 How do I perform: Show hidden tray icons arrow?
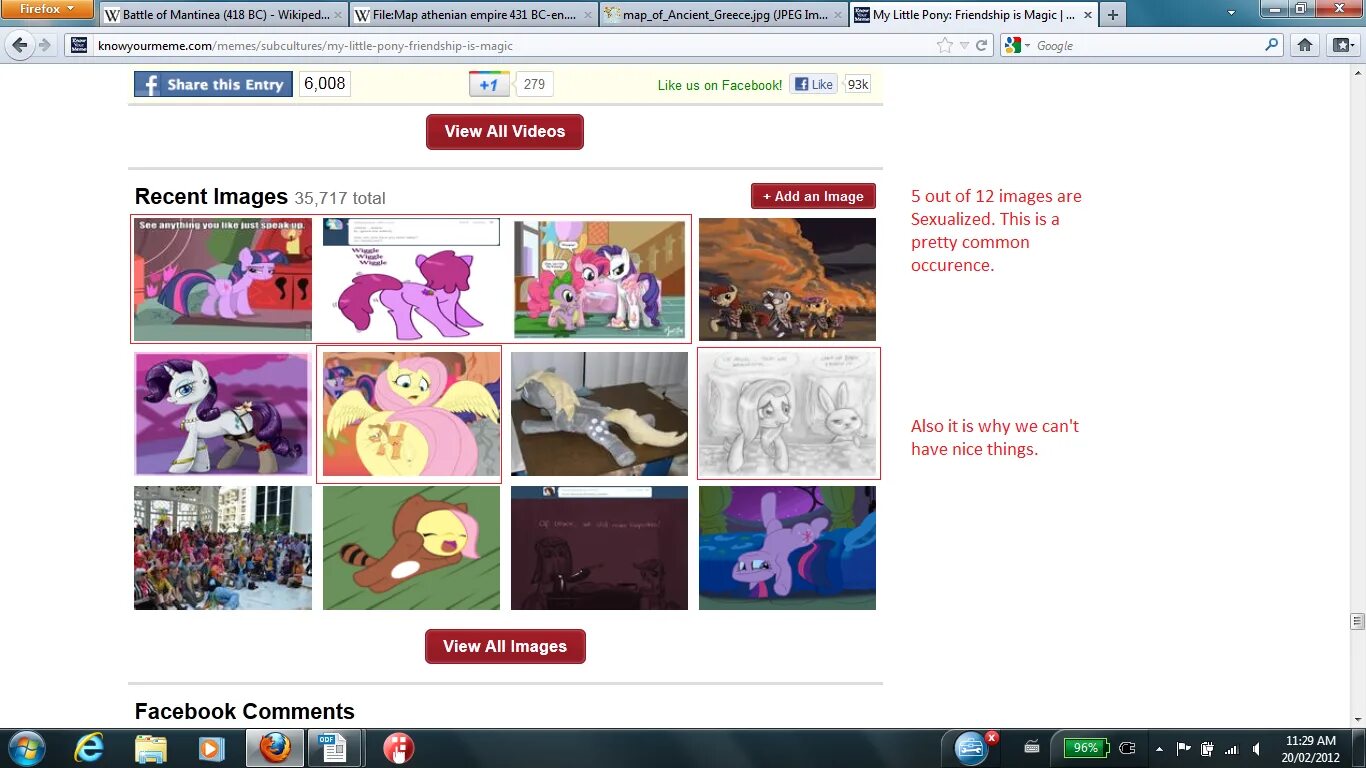[1159, 749]
